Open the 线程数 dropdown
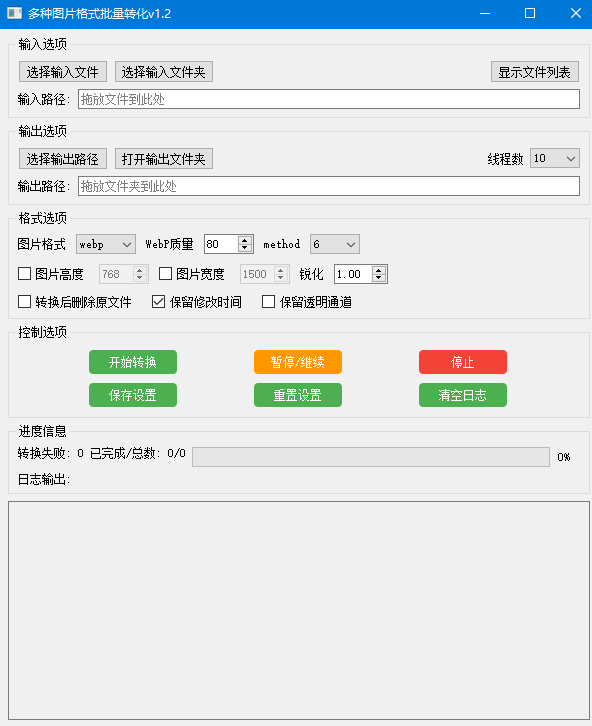This screenshot has width=592, height=726. point(555,158)
